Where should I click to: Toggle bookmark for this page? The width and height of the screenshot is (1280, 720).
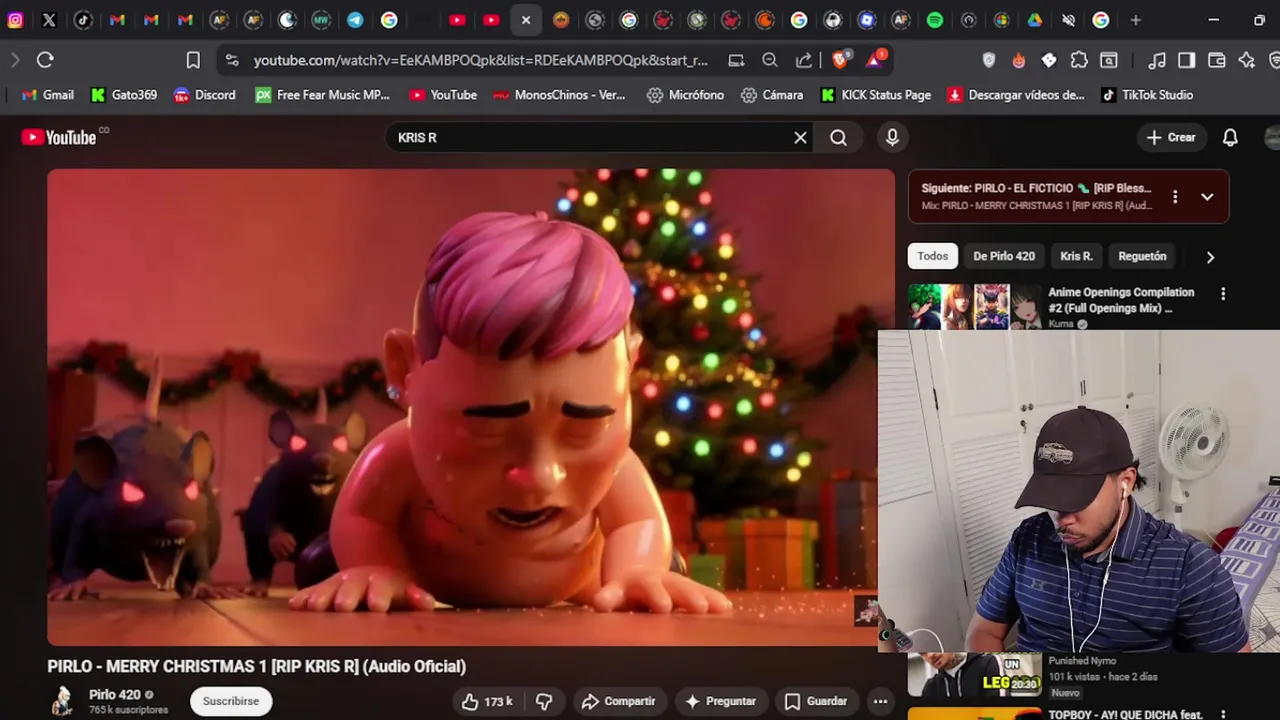tap(193, 60)
